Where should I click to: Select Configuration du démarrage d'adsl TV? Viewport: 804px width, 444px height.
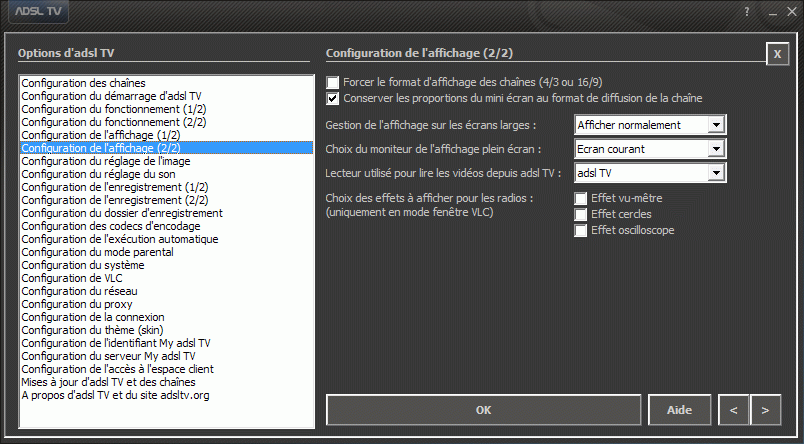click(167, 96)
